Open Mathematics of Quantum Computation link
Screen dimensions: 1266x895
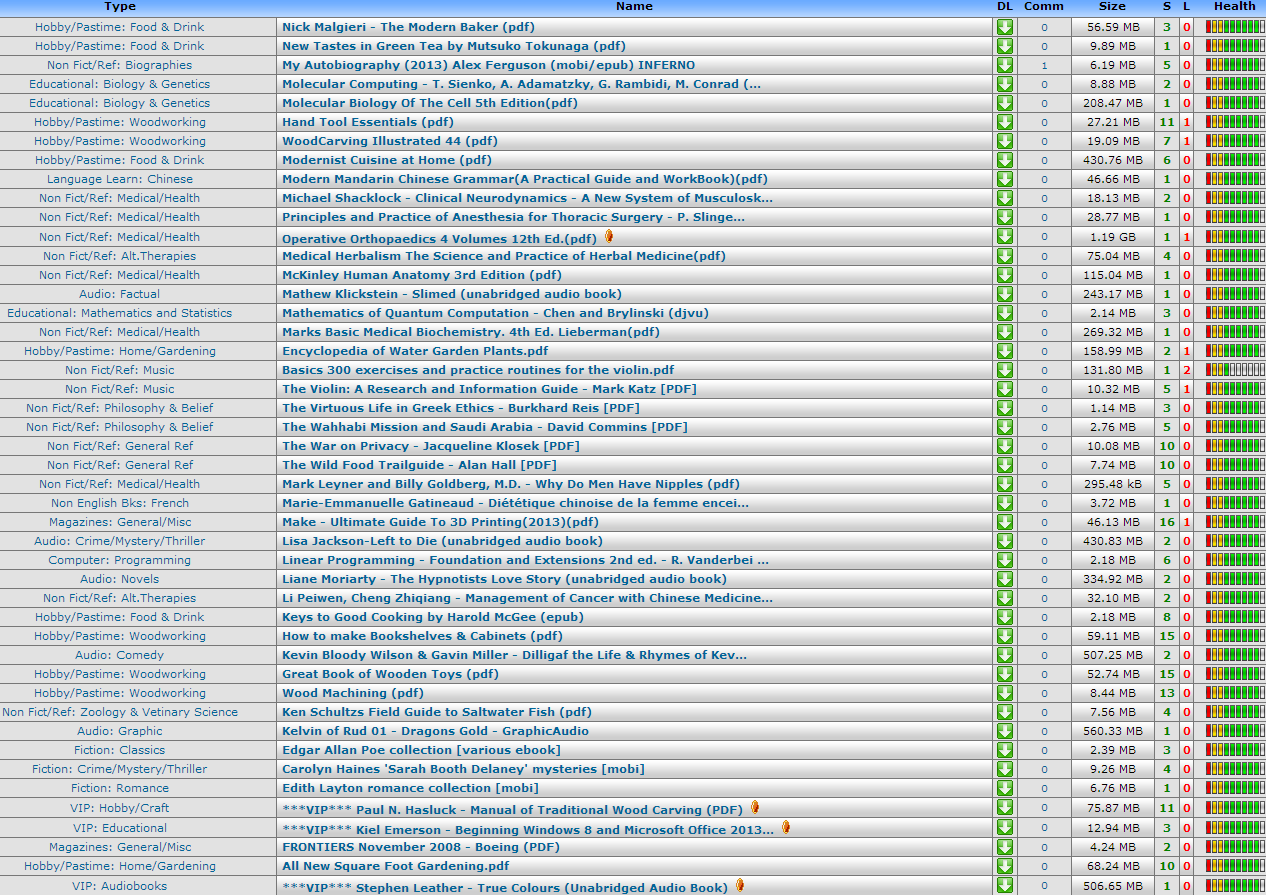pyautogui.click(x=495, y=313)
